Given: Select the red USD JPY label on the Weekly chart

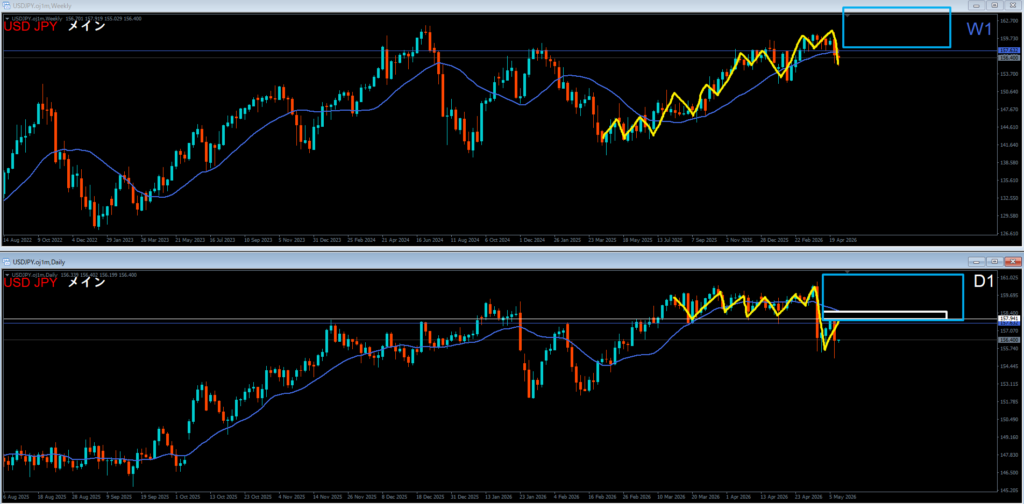Looking at the screenshot, I should [31, 27].
